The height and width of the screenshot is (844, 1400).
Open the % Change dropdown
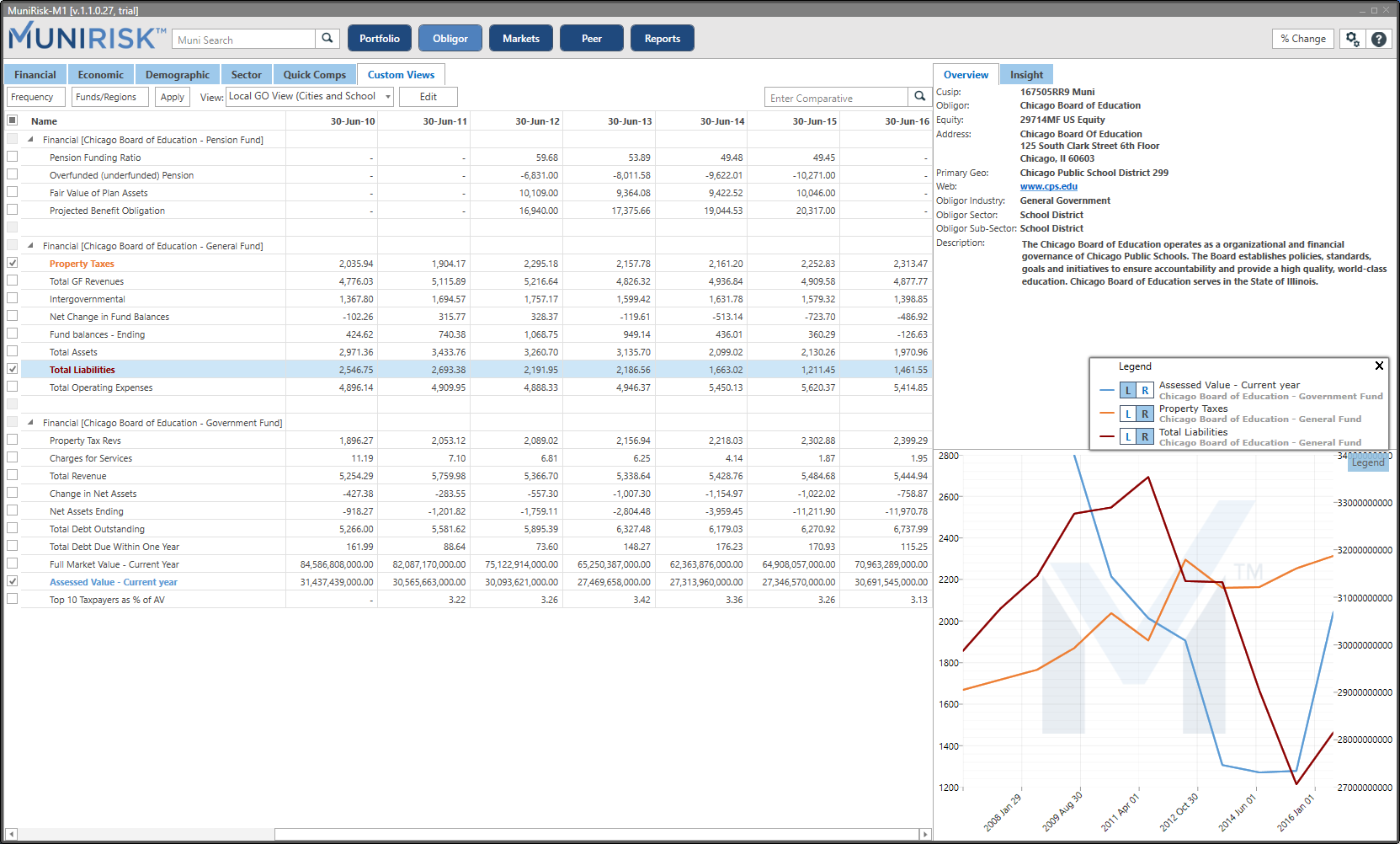click(x=1303, y=39)
